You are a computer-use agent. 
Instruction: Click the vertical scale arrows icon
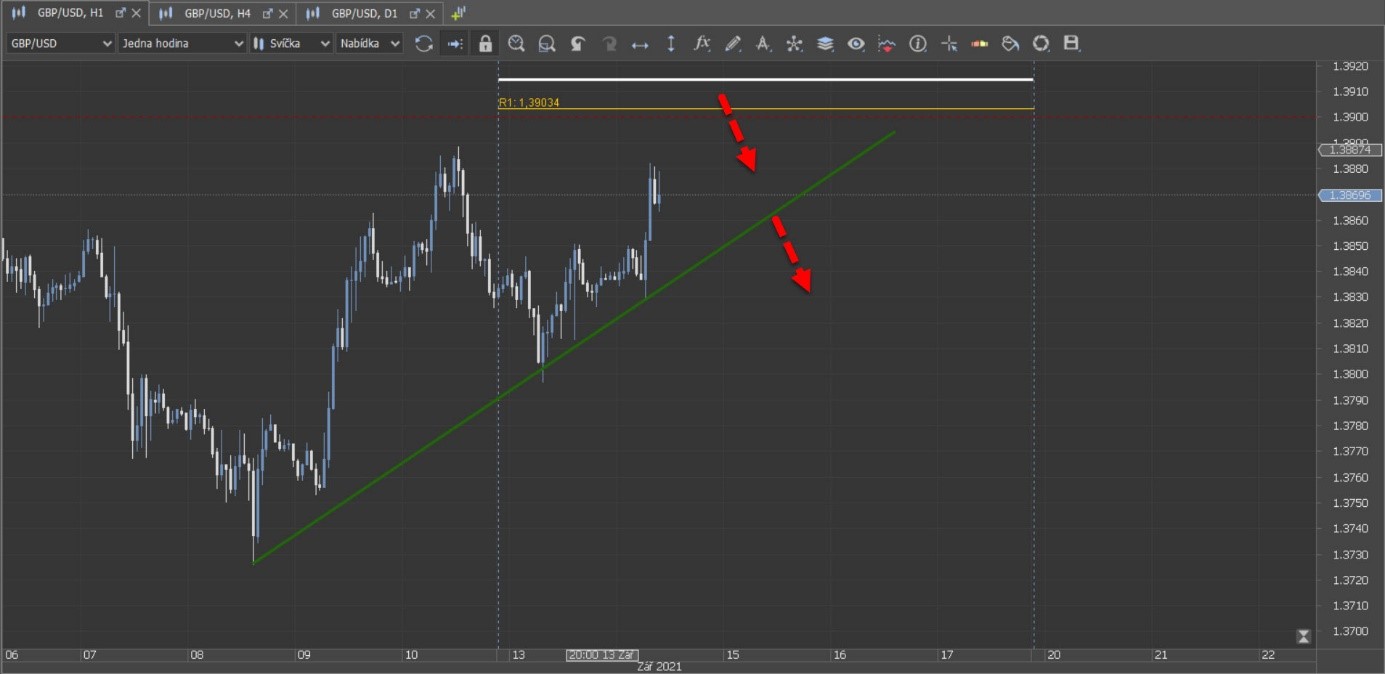(671, 43)
